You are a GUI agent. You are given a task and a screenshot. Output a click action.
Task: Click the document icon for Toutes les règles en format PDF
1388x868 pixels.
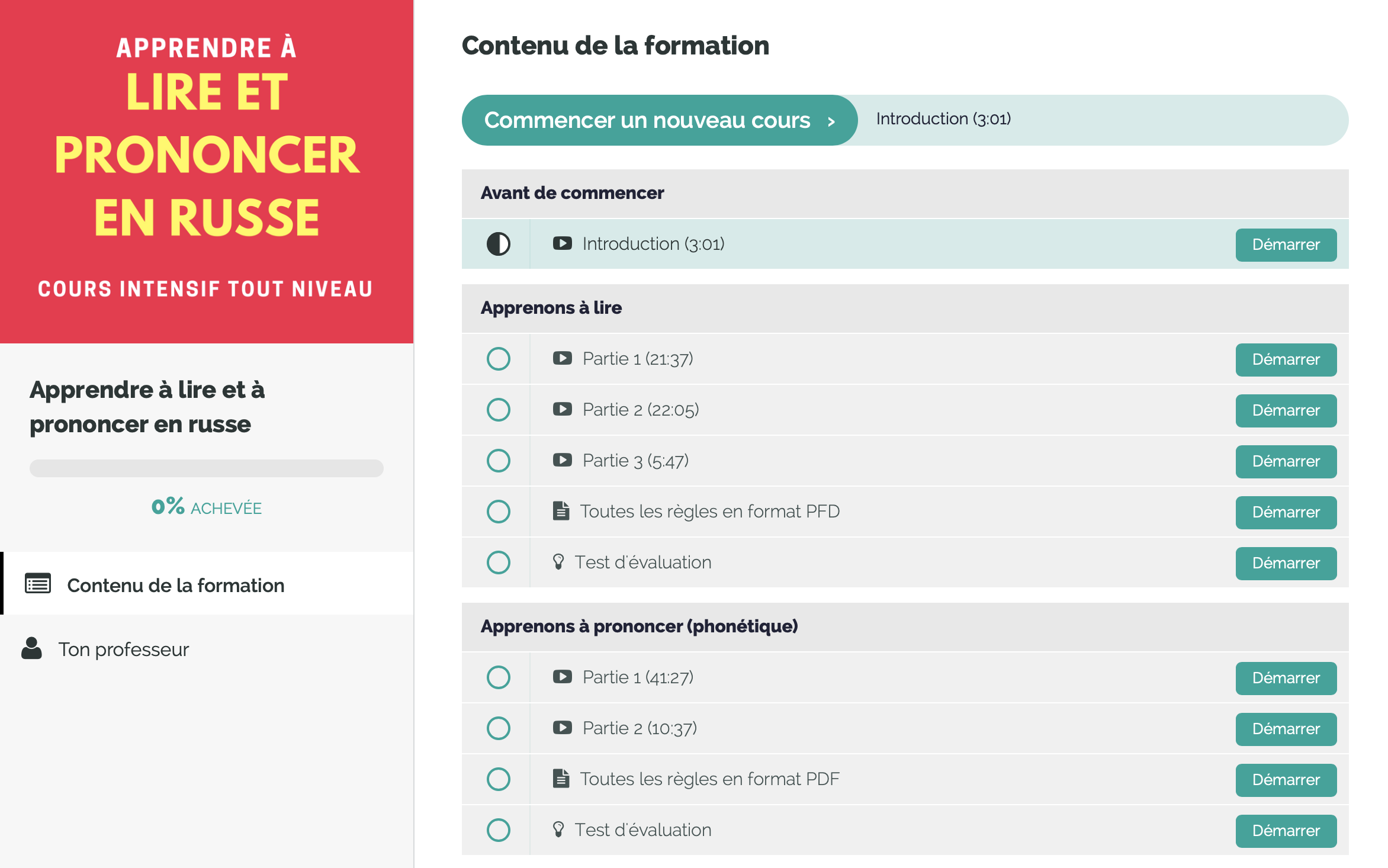tap(561, 779)
